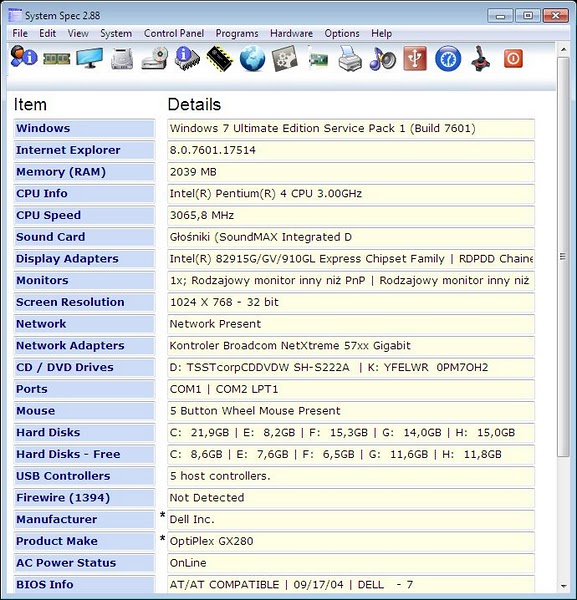Open the View menu
The width and height of the screenshot is (577, 600).
(x=78, y=33)
